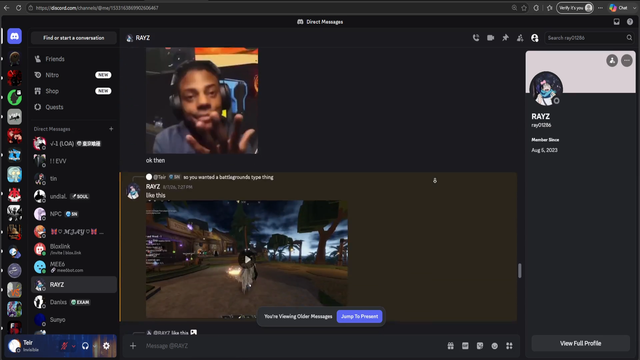
Task: Click the RAYZ header name
Action: (143, 38)
